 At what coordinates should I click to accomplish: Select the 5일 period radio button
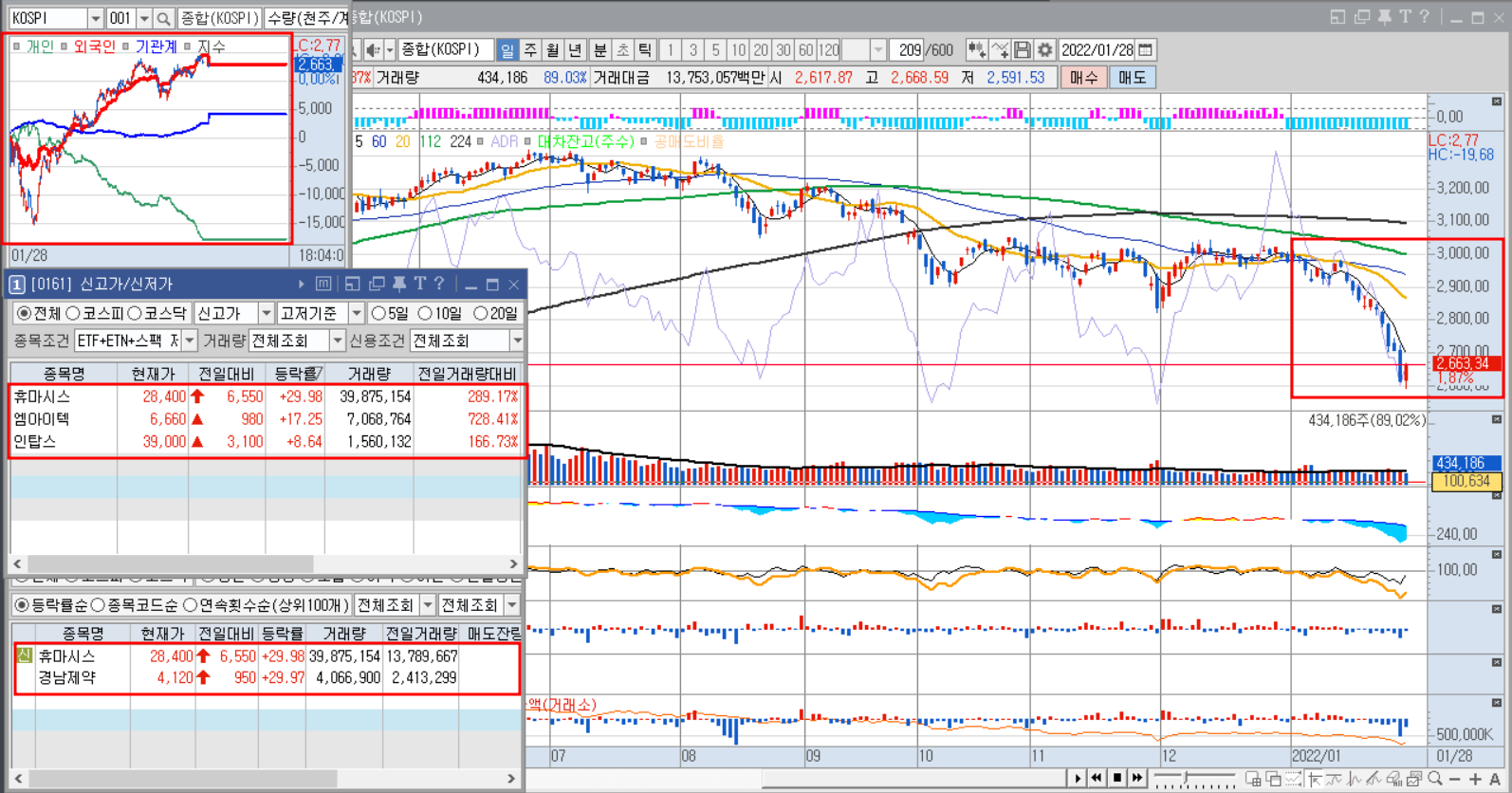coord(378,313)
